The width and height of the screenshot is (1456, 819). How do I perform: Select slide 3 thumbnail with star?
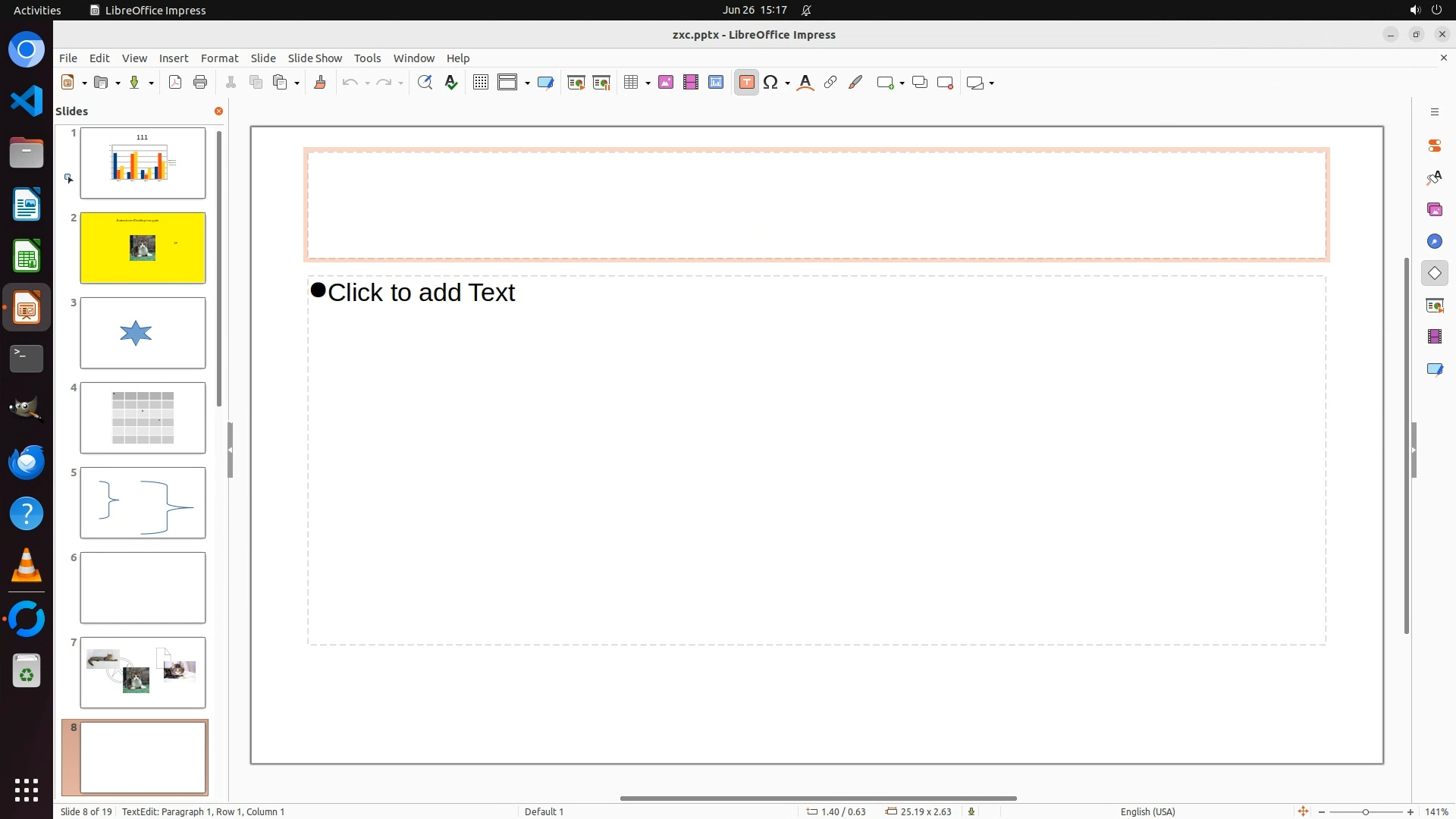pyautogui.click(x=143, y=333)
